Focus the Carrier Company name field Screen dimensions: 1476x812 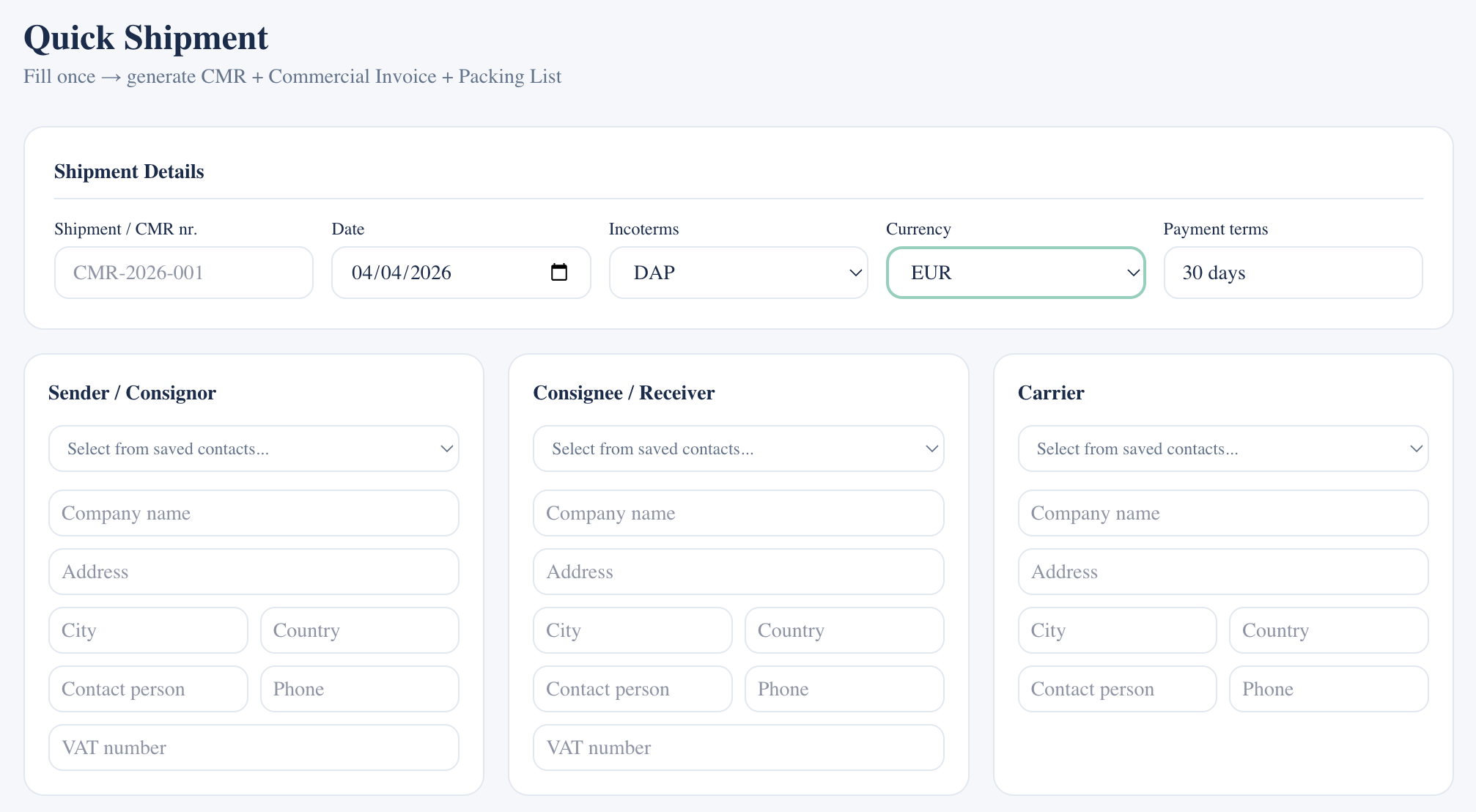pyautogui.click(x=1222, y=513)
